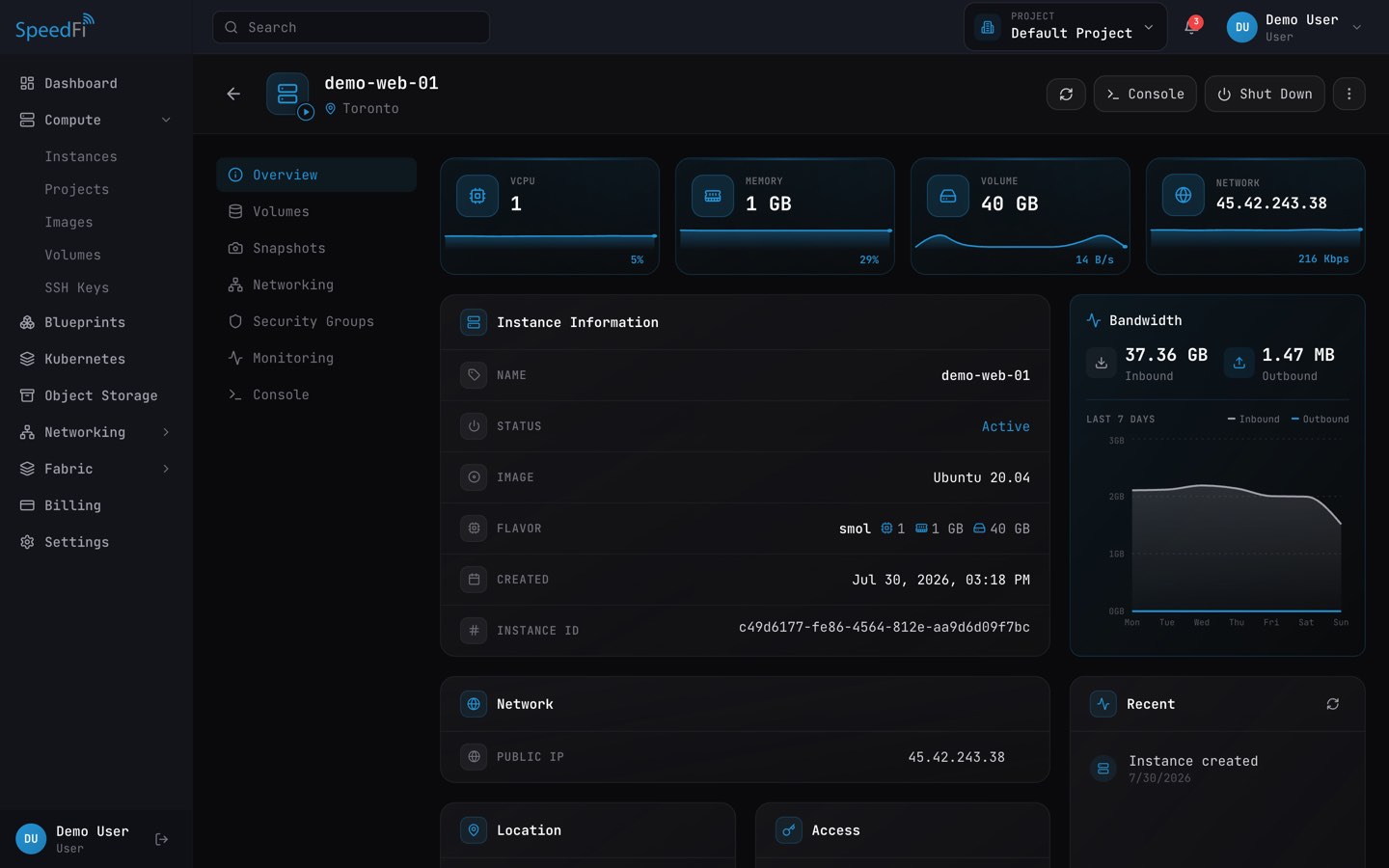Click the Outbound upload icon
This screenshot has width=1389, height=868.
(1239, 363)
